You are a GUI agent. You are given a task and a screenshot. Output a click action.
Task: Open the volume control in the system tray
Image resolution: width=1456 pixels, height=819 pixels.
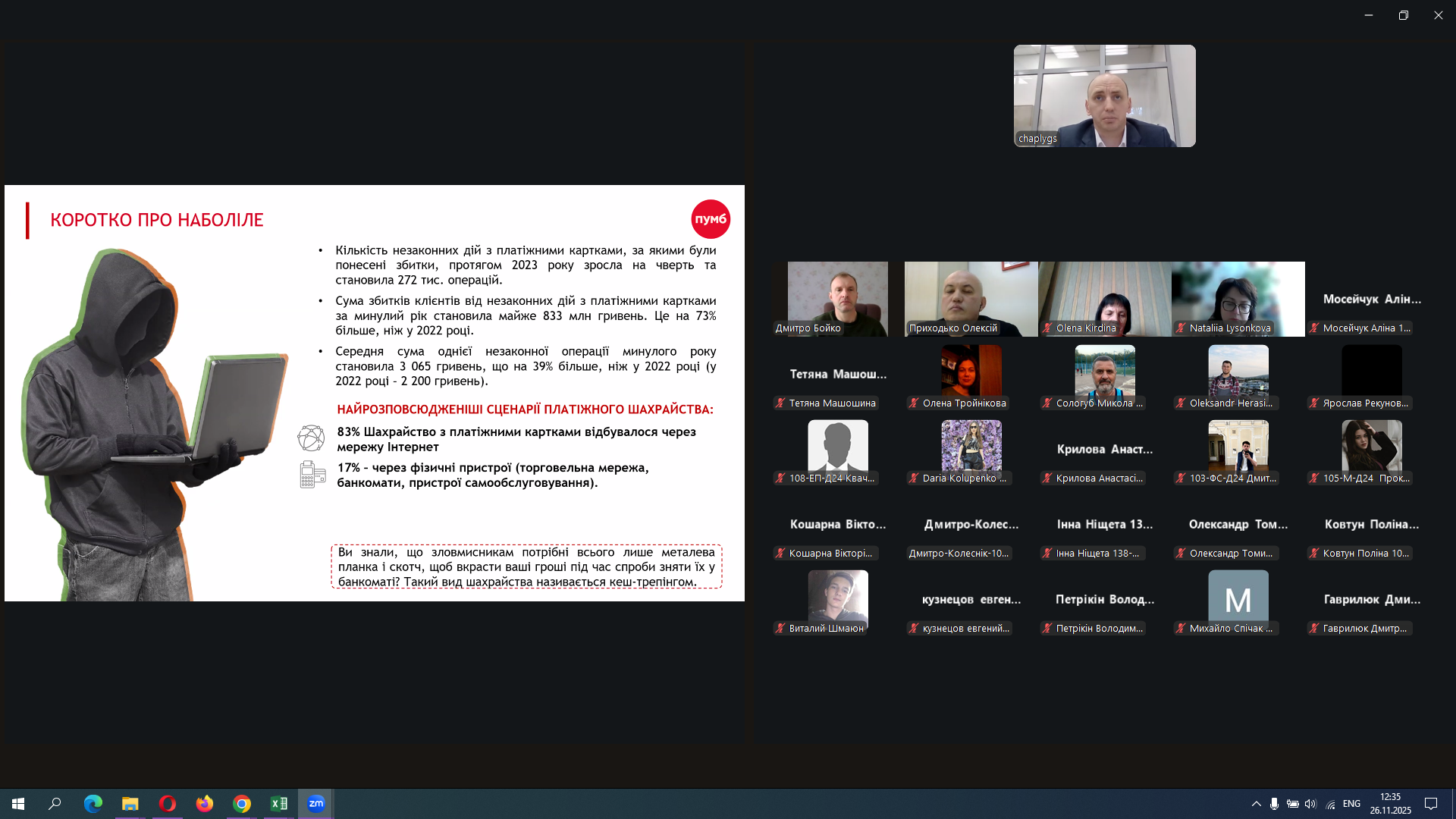coord(1311,804)
